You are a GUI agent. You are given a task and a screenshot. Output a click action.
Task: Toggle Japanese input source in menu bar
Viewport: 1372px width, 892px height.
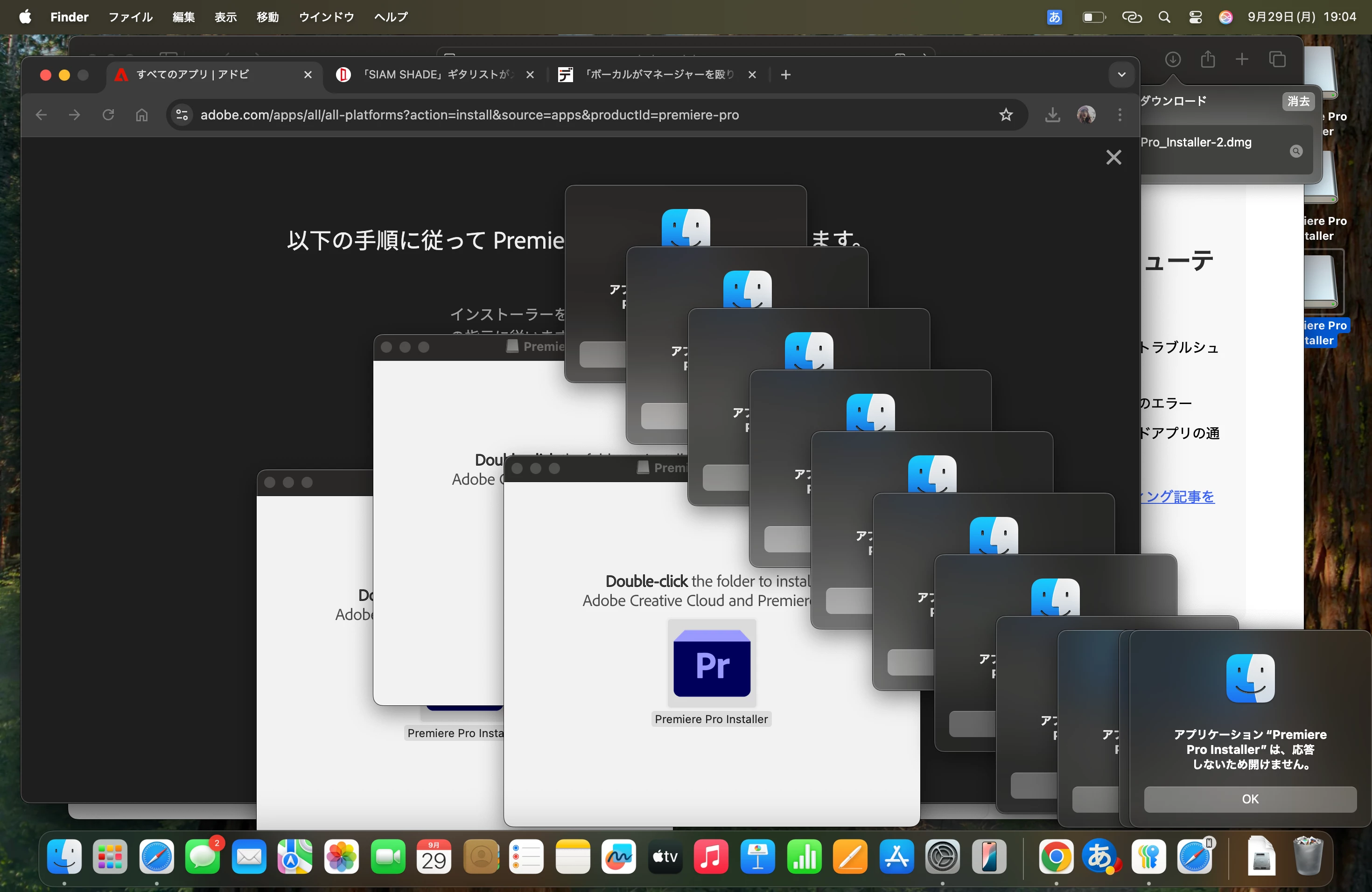tap(1054, 17)
